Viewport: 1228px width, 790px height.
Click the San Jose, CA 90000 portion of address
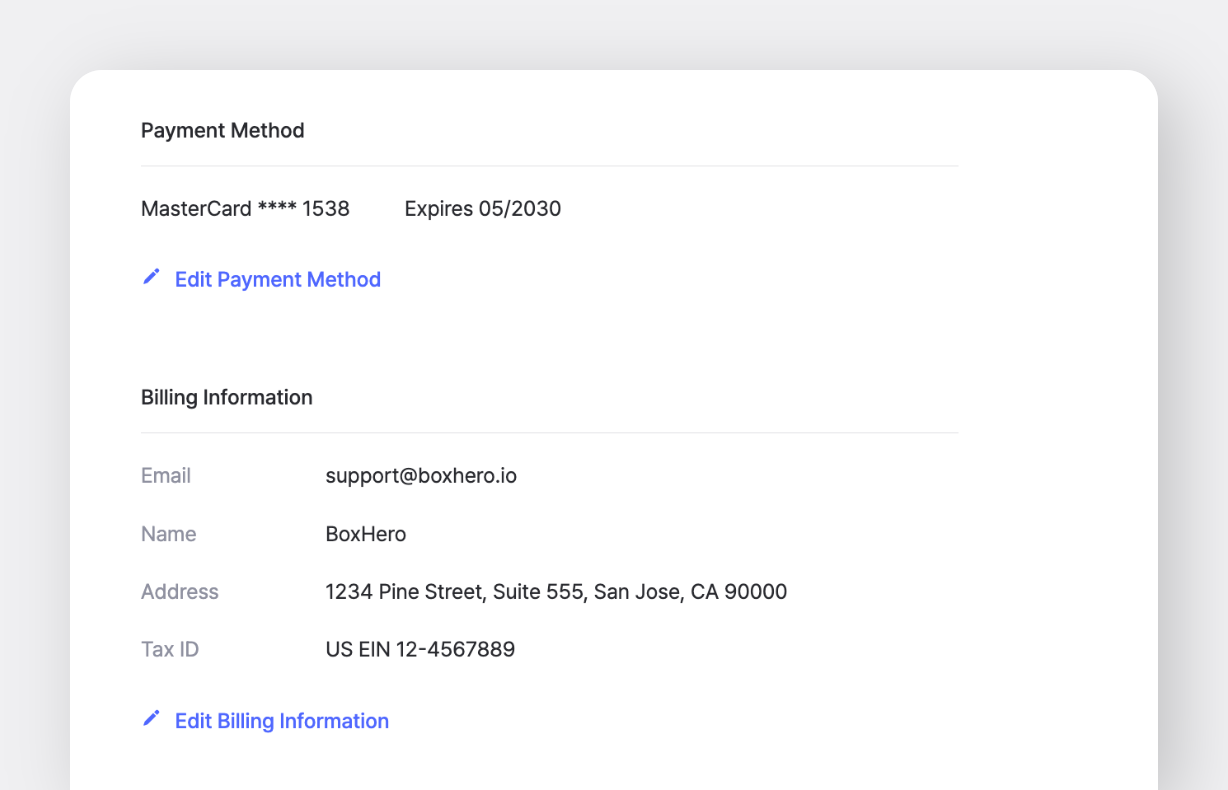click(x=690, y=592)
